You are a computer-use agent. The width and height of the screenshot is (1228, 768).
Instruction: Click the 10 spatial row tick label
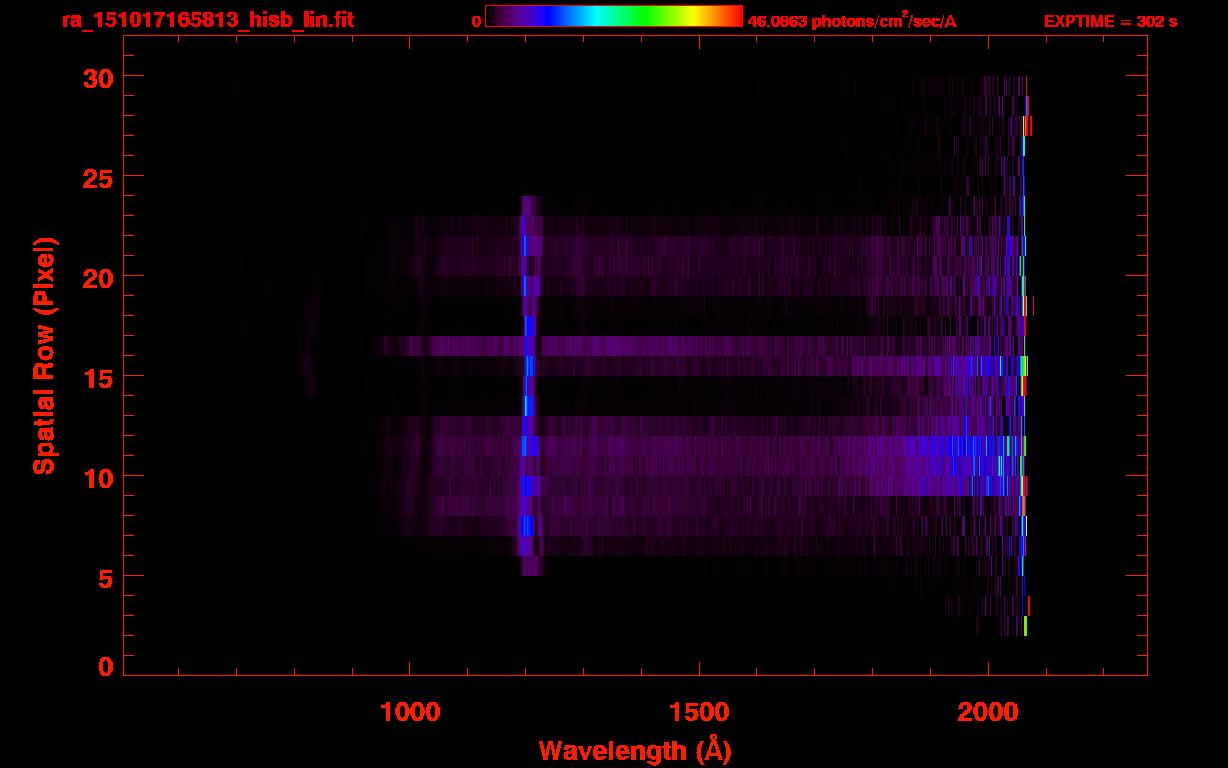coord(99,477)
